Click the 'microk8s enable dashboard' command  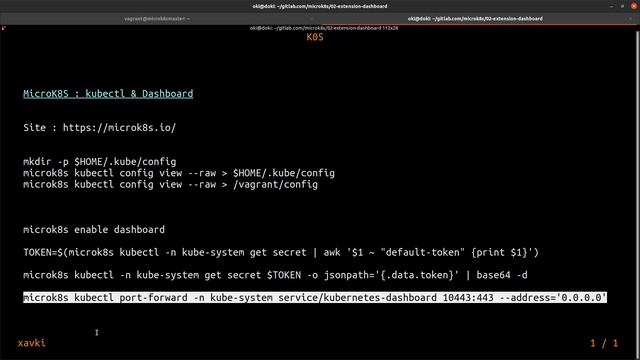(x=94, y=230)
